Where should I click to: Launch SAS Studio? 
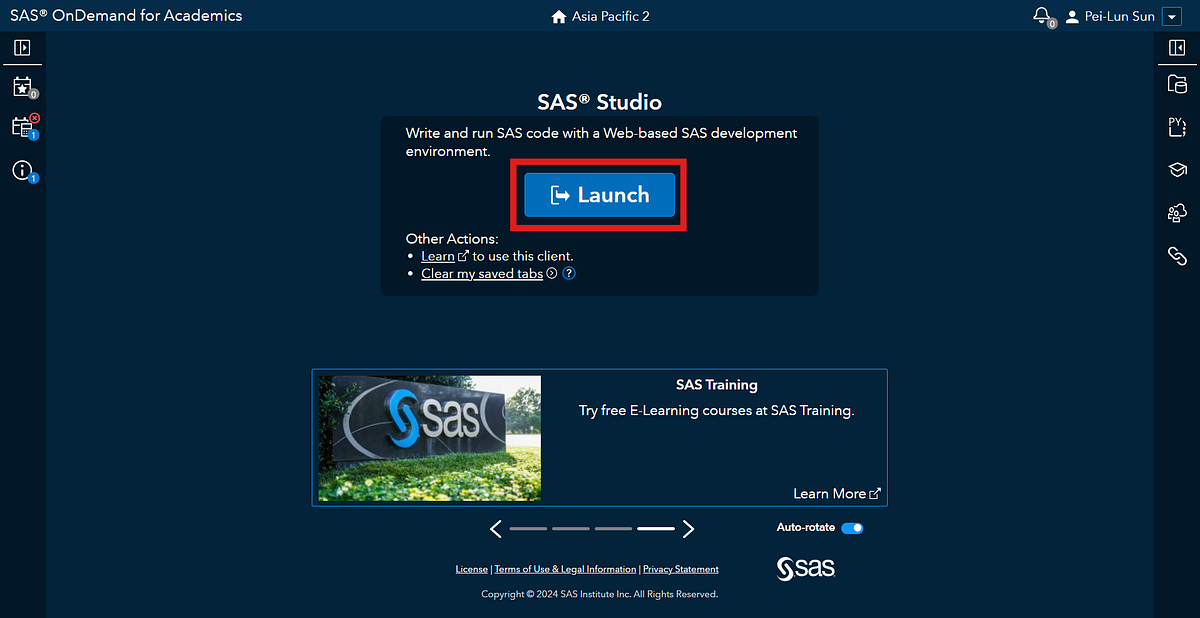coord(599,195)
